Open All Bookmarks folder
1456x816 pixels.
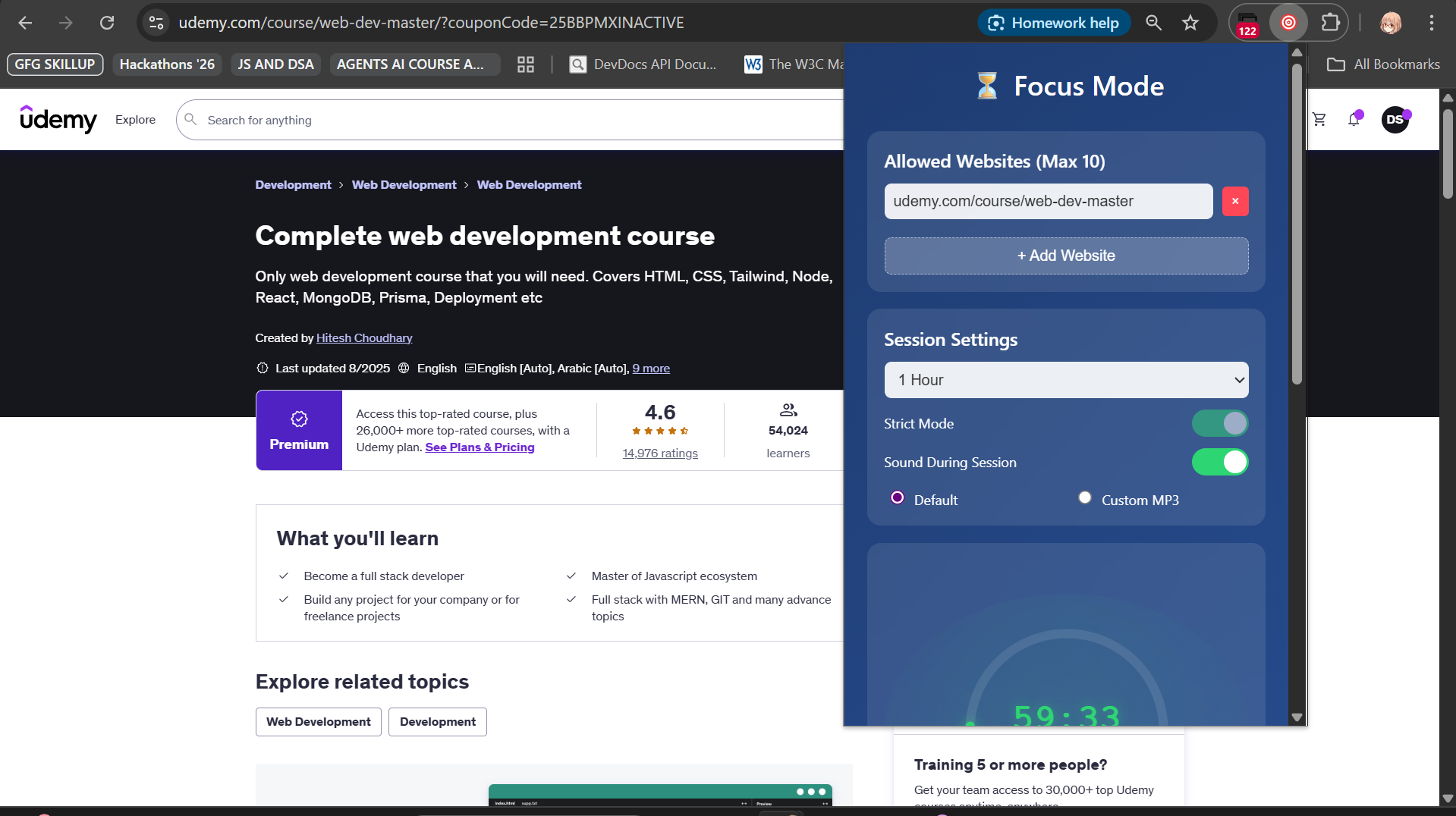click(x=1383, y=64)
